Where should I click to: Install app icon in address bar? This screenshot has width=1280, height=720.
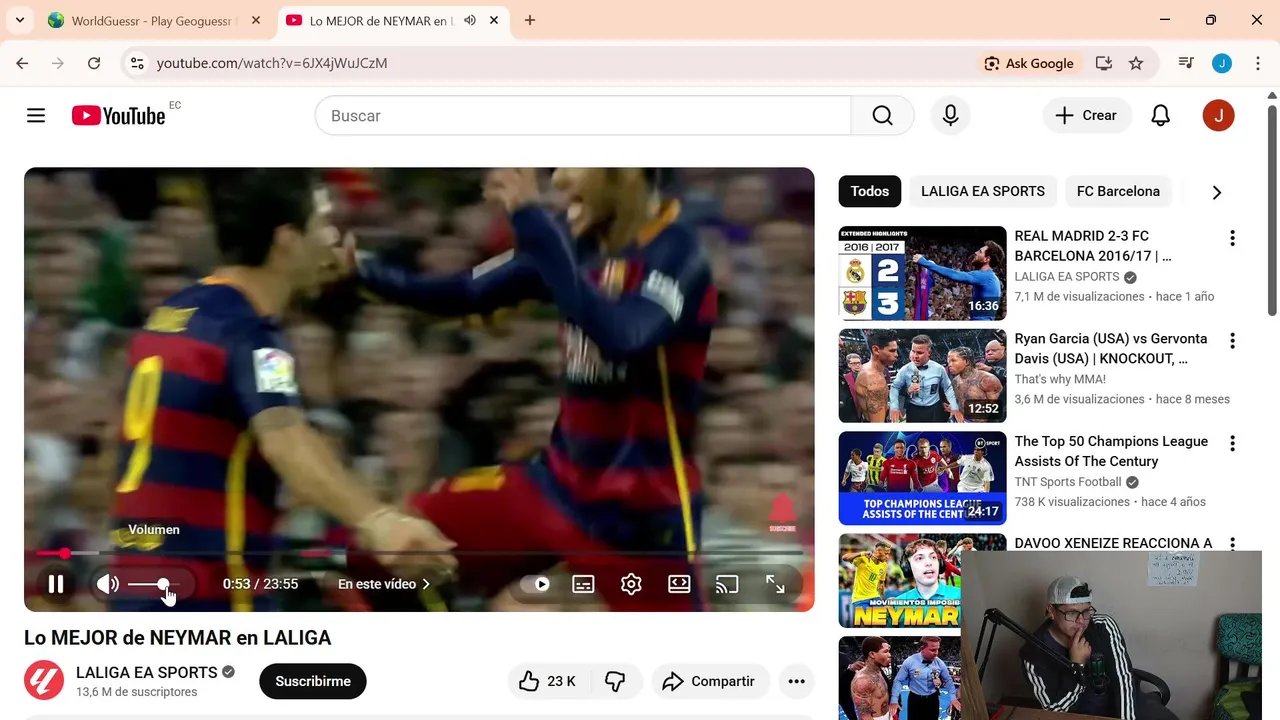click(x=1104, y=63)
